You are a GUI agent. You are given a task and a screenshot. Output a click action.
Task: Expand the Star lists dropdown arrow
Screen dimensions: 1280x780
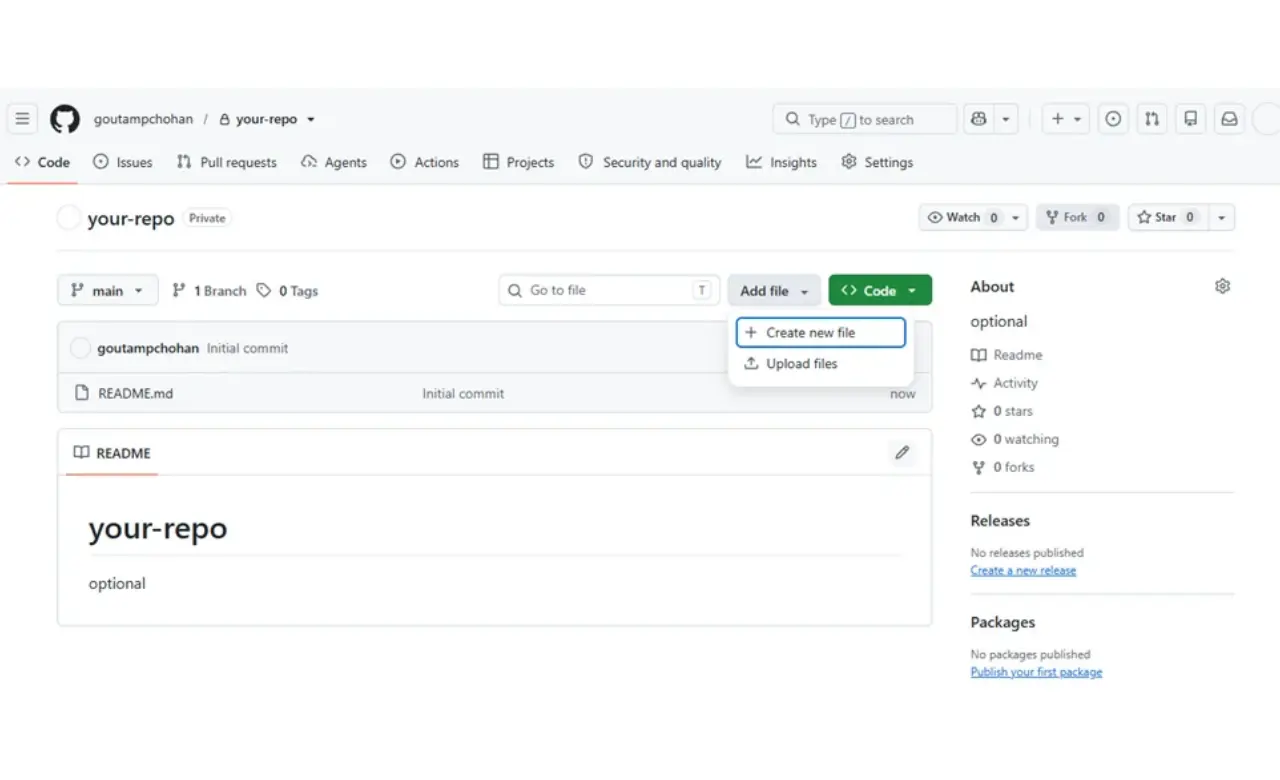coord(1221,217)
